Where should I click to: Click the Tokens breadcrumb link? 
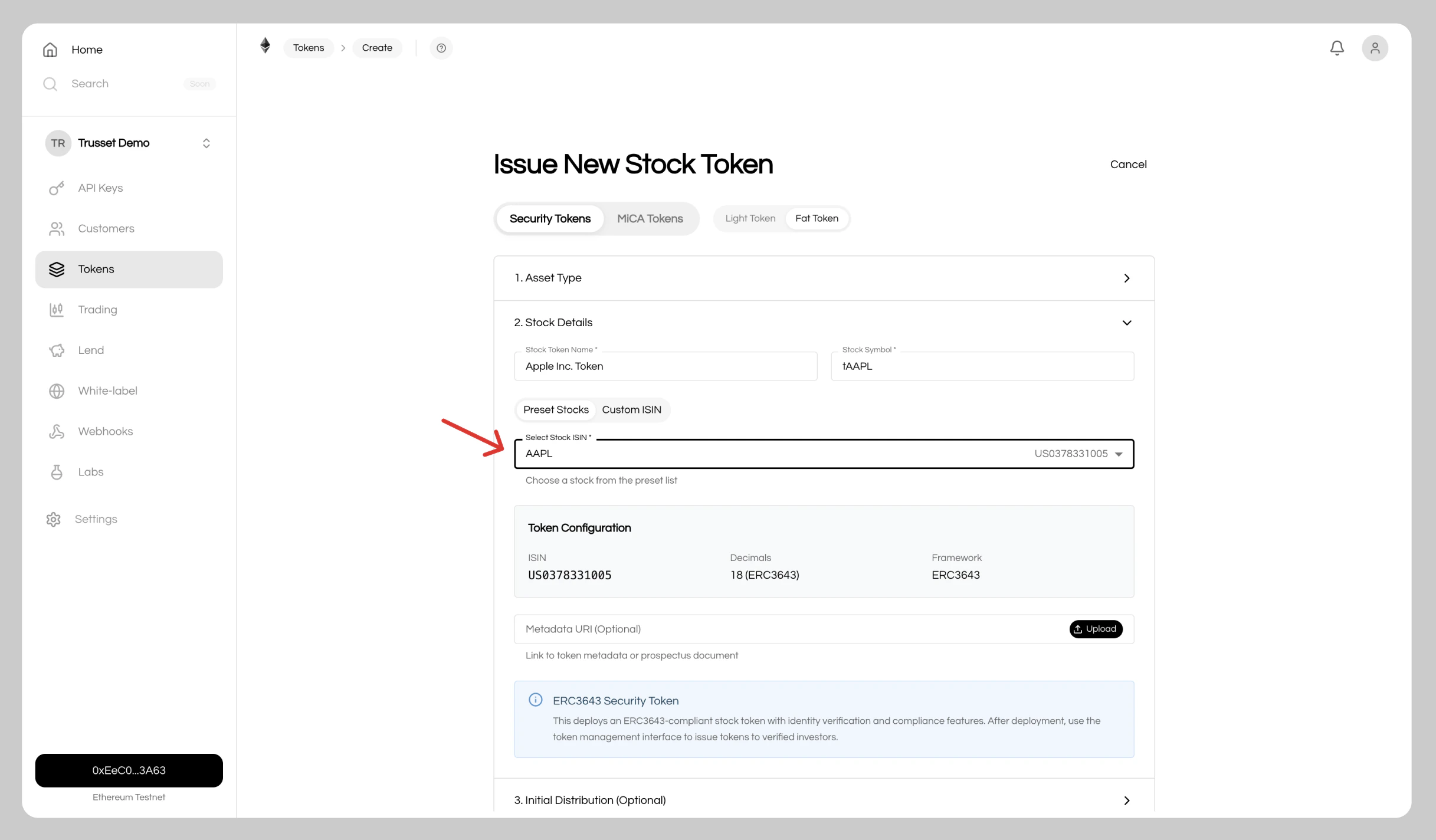coord(308,48)
